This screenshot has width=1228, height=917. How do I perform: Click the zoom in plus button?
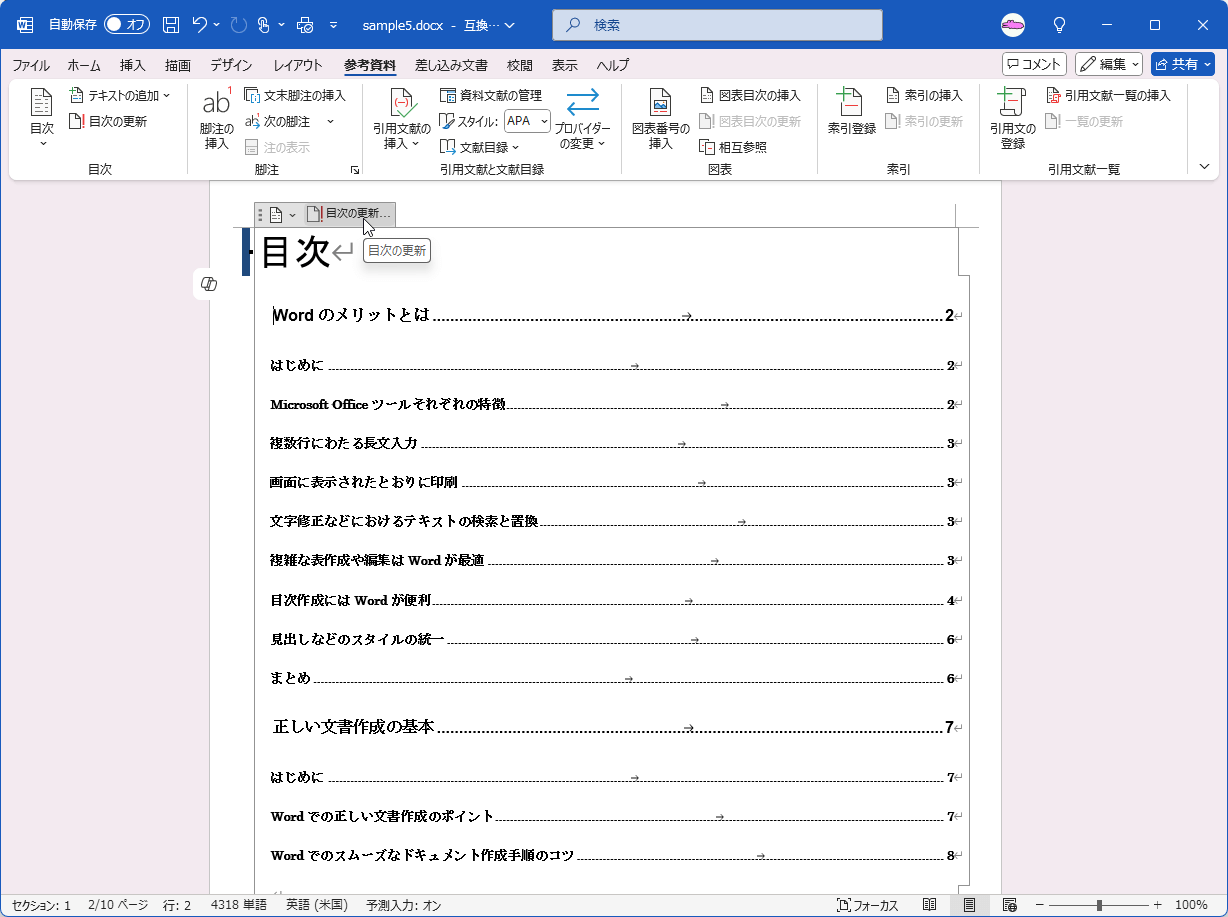[1157, 905]
